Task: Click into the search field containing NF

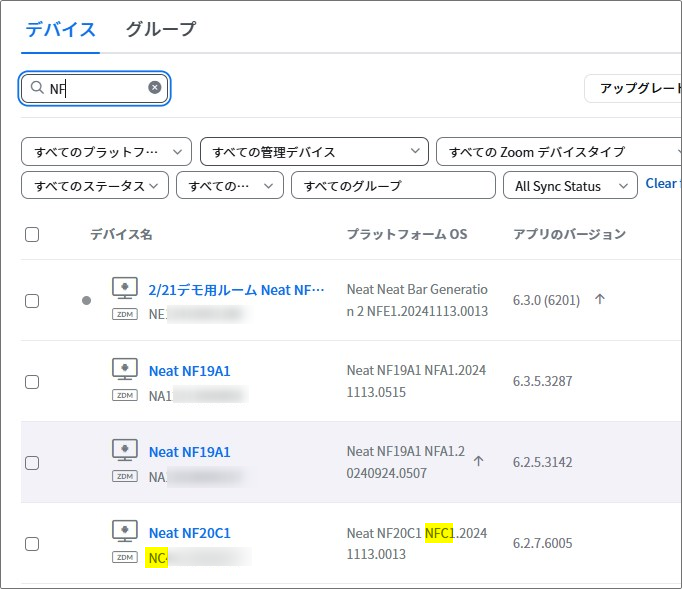Action: pos(94,88)
